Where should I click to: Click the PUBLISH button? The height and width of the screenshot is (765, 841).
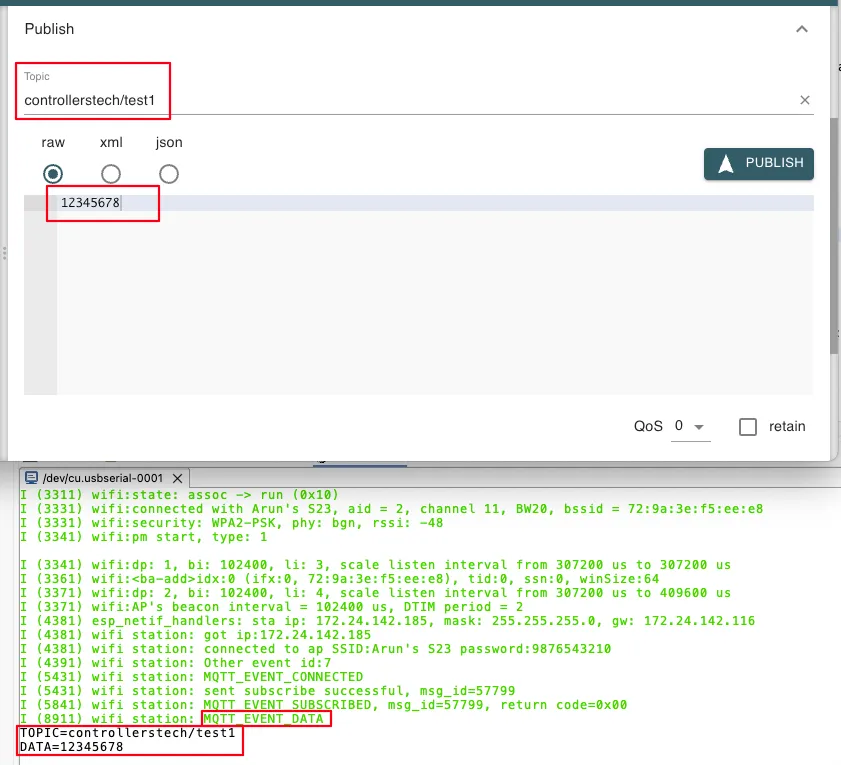click(x=758, y=164)
